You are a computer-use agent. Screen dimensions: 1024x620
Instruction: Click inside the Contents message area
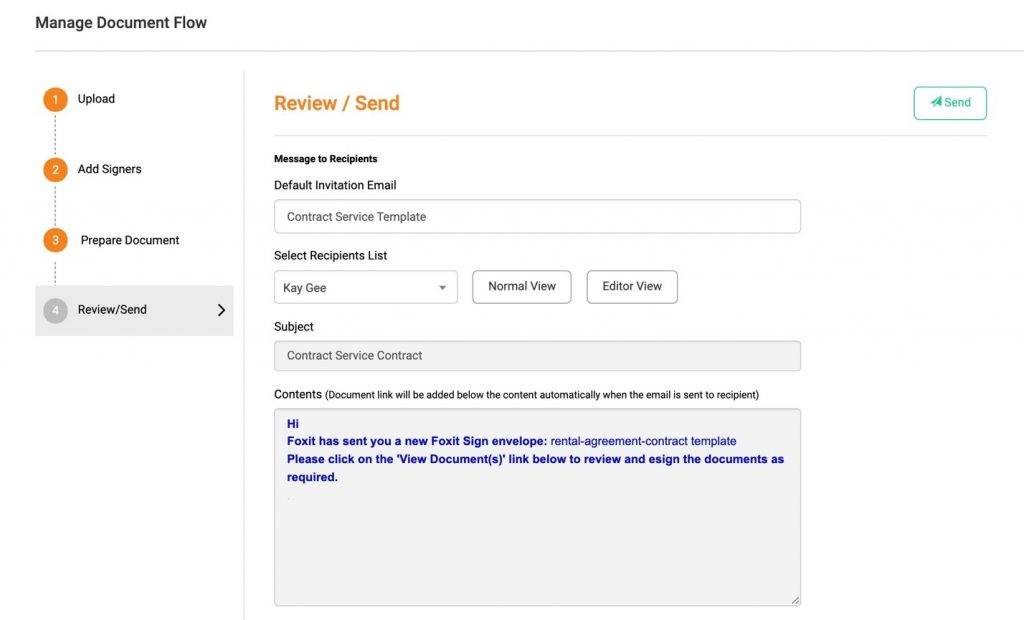(x=537, y=508)
